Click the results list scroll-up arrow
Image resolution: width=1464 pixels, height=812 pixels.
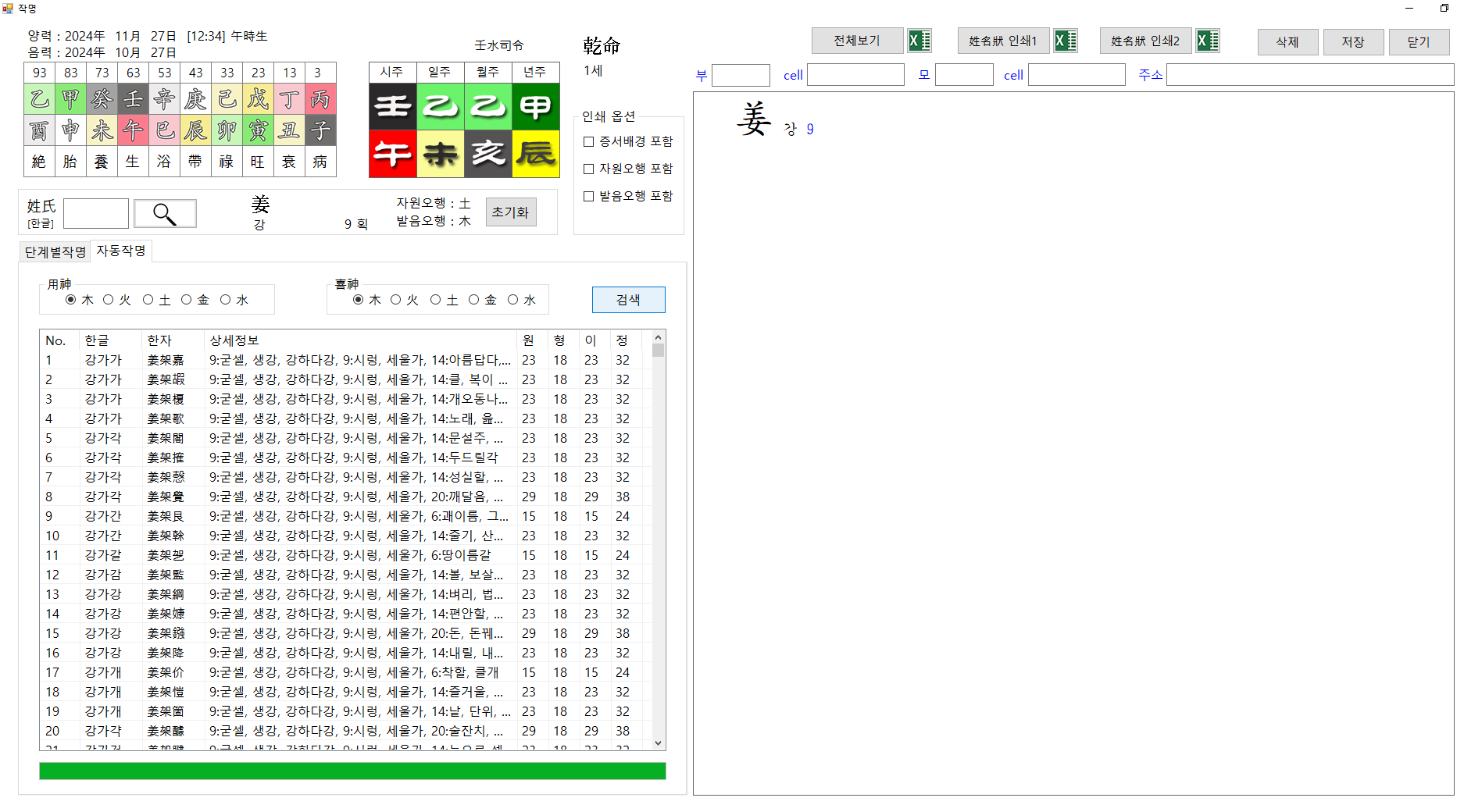659,337
